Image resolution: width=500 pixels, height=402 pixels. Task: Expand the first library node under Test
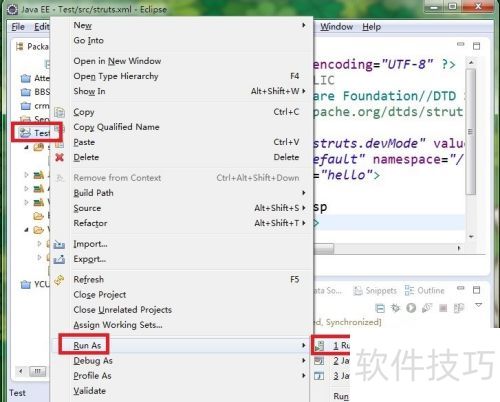pyautogui.click(x=26, y=174)
